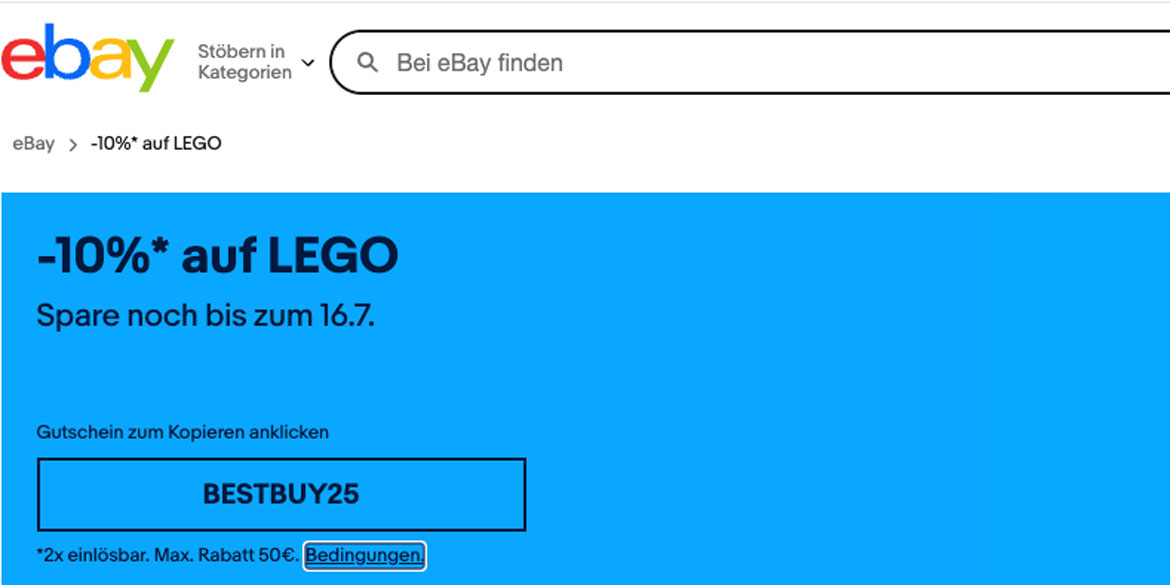The height and width of the screenshot is (585, 1170).
Task: Click the large '-10%* auf LEGO' banner heading
Action: click(217, 257)
